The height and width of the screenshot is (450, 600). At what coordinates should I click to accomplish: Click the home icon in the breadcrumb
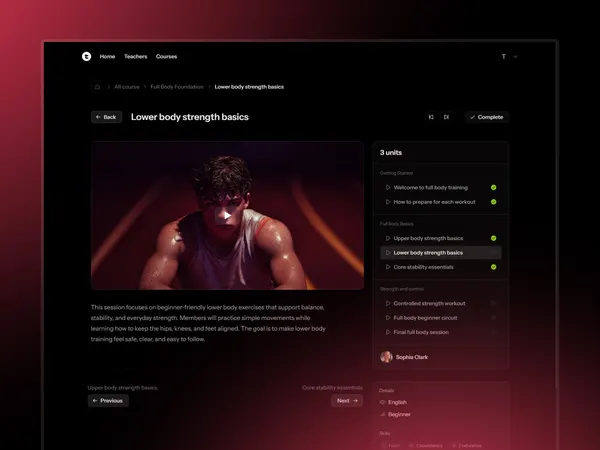click(x=97, y=87)
